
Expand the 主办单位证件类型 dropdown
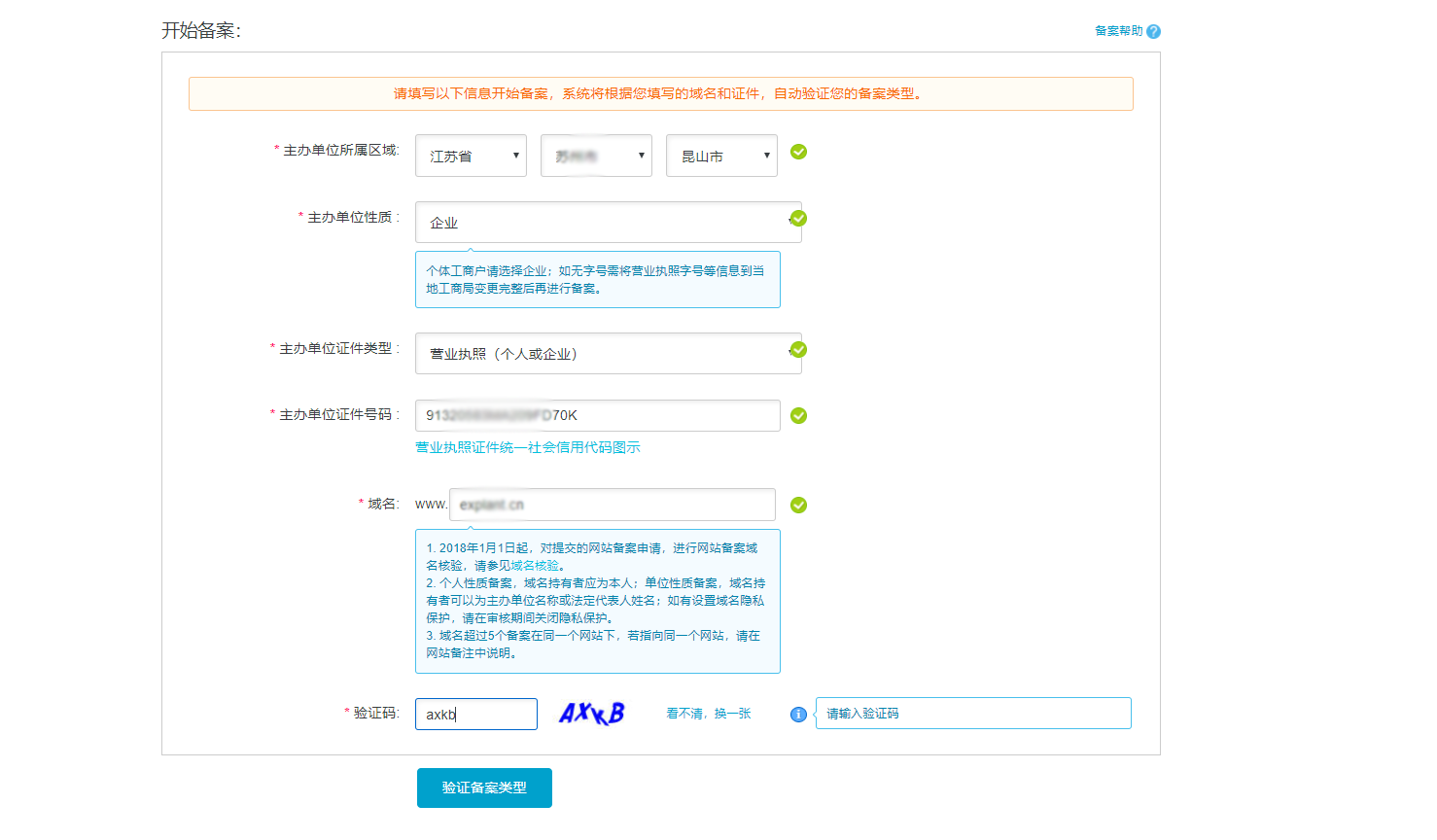tap(608, 353)
